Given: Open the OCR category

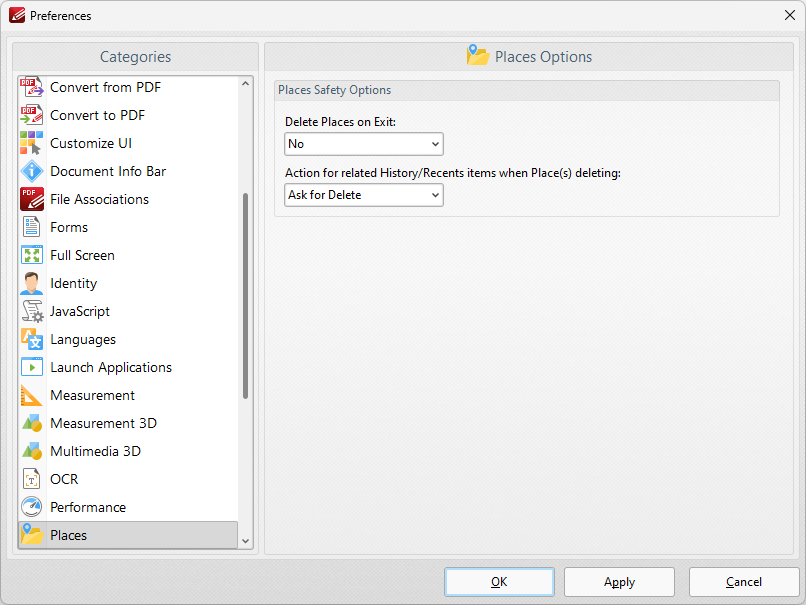Looking at the screenshot, I should 128,479.
